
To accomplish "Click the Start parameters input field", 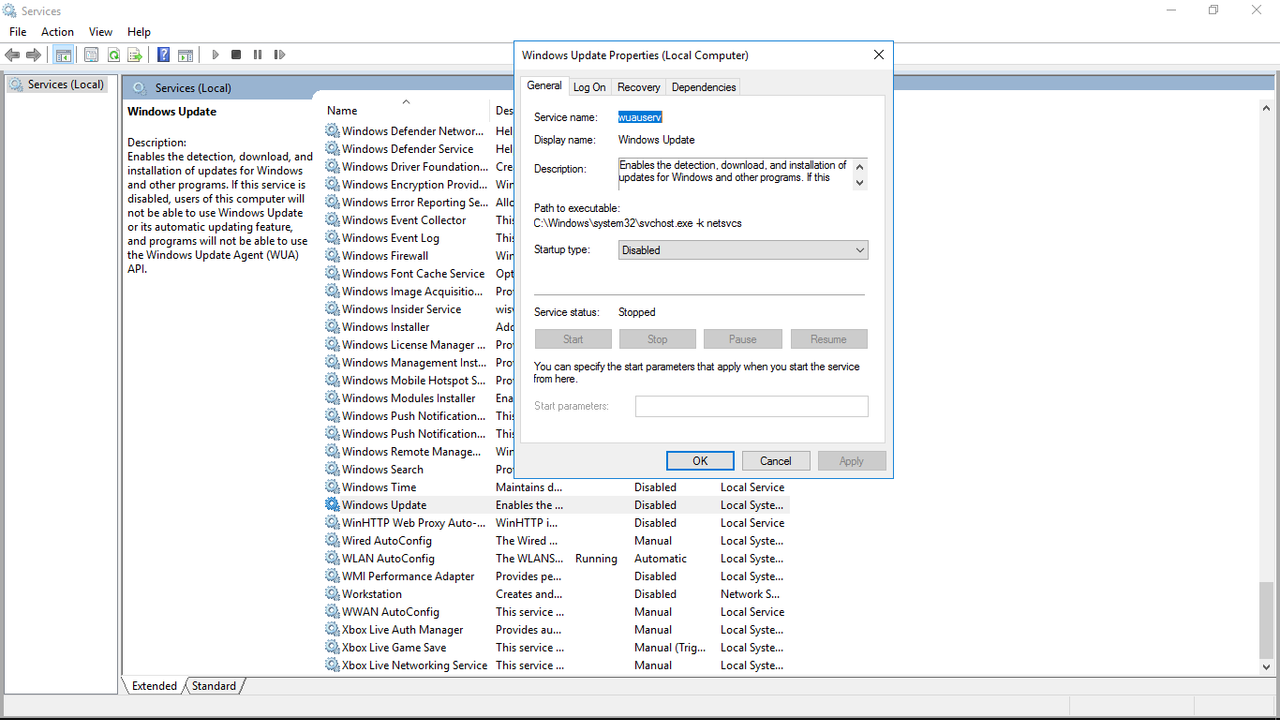I will pyautogui.click(x=752, y=406).
